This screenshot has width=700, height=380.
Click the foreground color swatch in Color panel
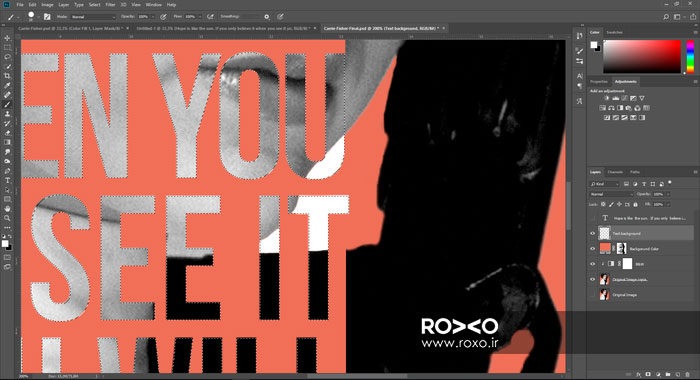(x=594, y=45)
